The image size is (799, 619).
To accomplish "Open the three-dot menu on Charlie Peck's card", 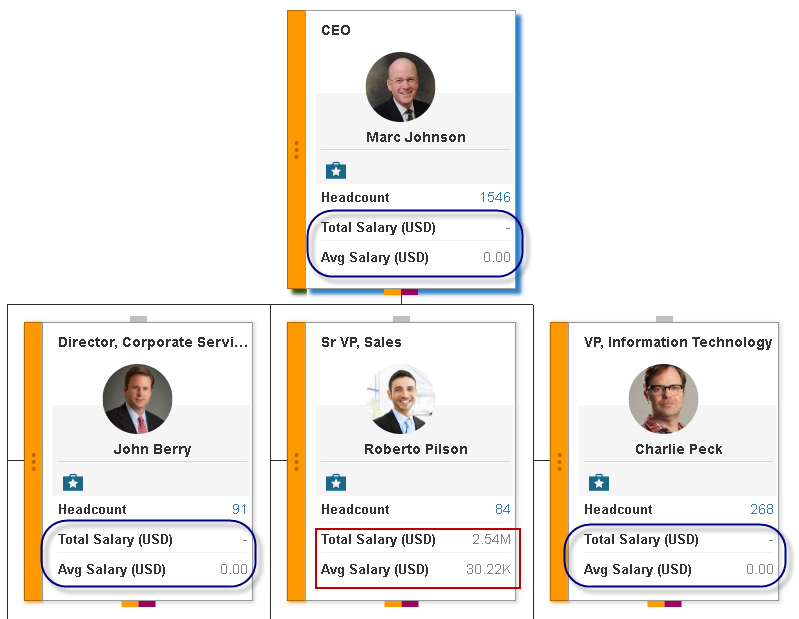I will (560, 462).
